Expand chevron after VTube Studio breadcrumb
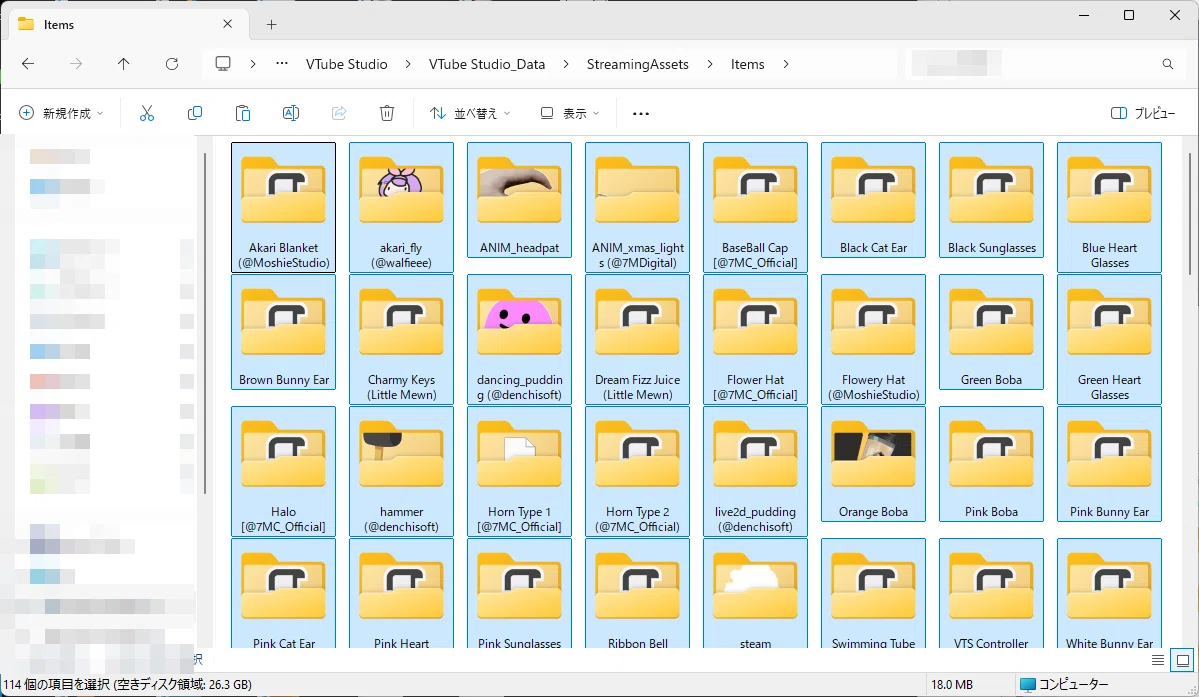 (408, 64)
